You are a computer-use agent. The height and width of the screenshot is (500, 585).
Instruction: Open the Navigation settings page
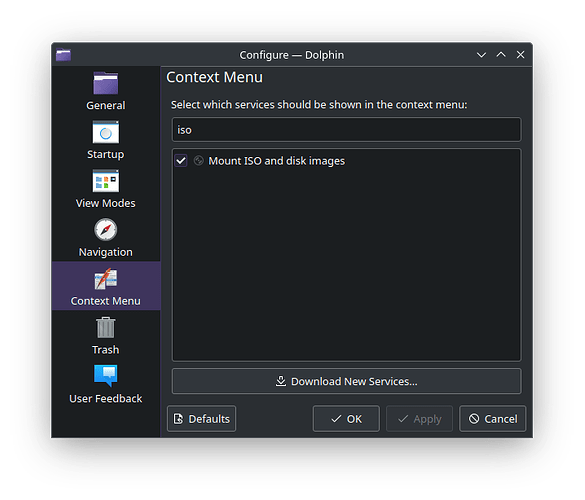[x=106, y=237]
